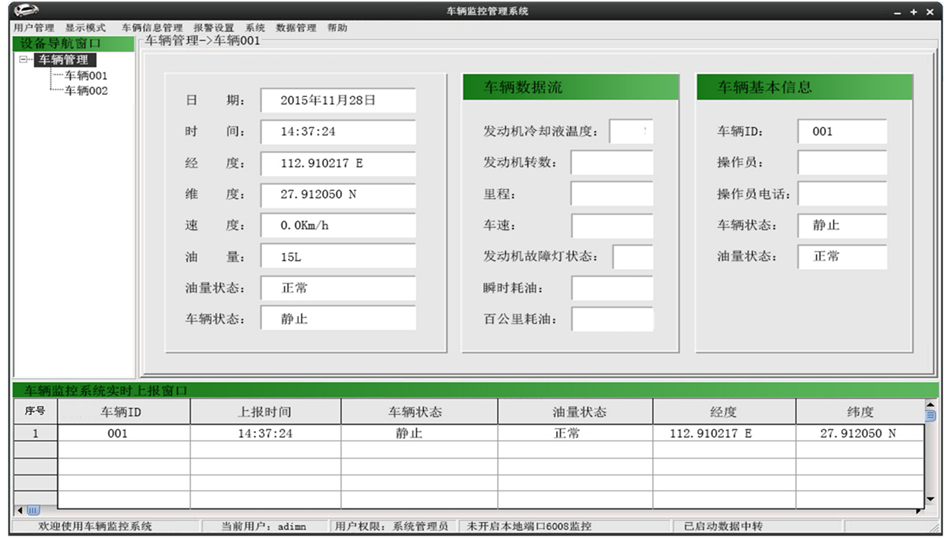Click the 操作员电话 input field
Image resolution: width=944 pixels, height=538 pixels.
(842, 194)
